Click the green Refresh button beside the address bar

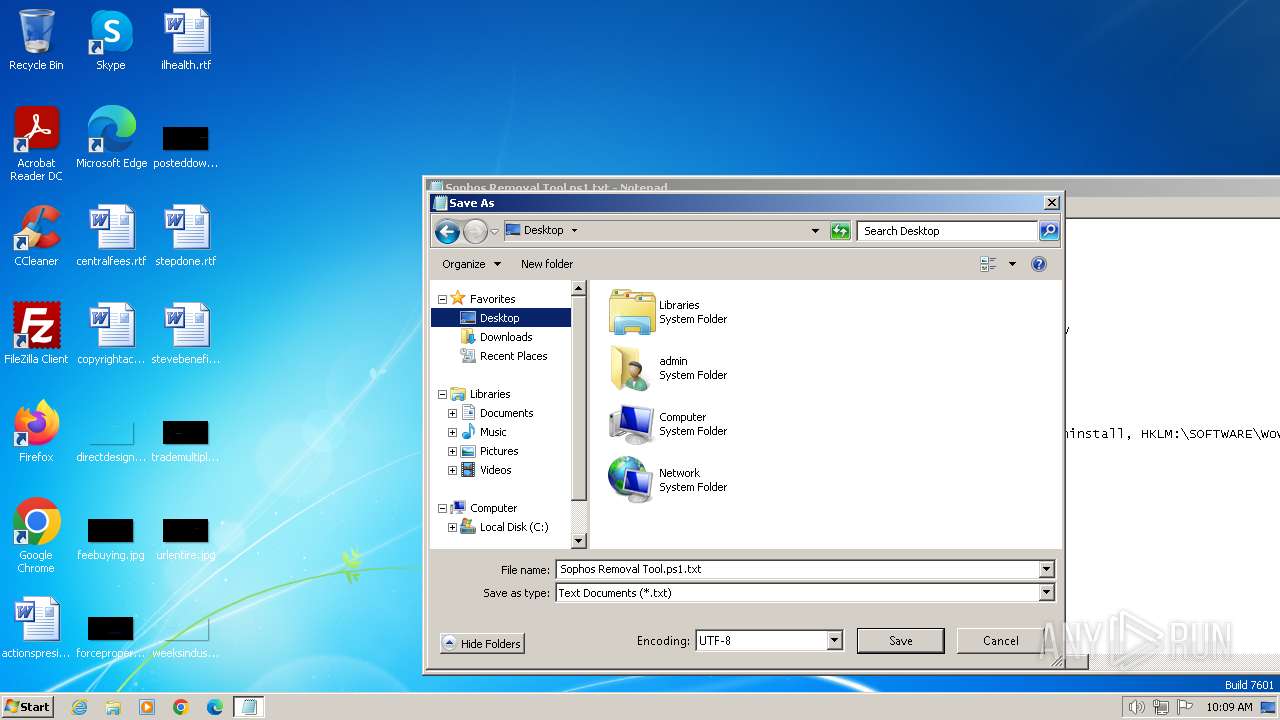(840, 231)
